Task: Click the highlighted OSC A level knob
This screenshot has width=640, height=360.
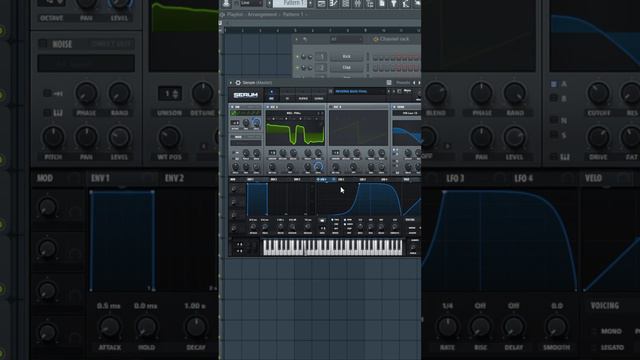Action: coord(318,167)
